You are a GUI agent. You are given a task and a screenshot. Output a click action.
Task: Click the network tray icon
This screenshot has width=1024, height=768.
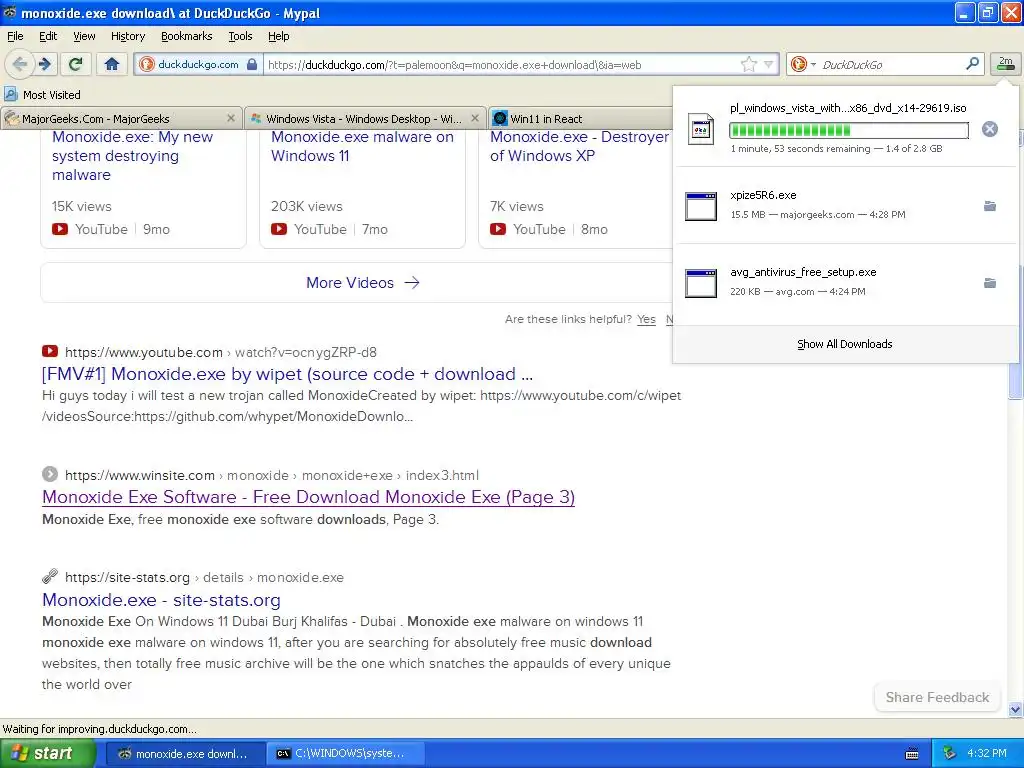950,753
